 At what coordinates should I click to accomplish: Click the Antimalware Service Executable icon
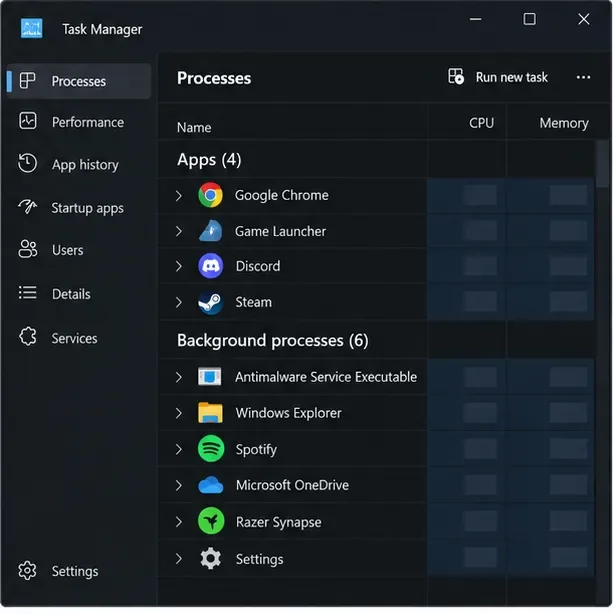210,376
